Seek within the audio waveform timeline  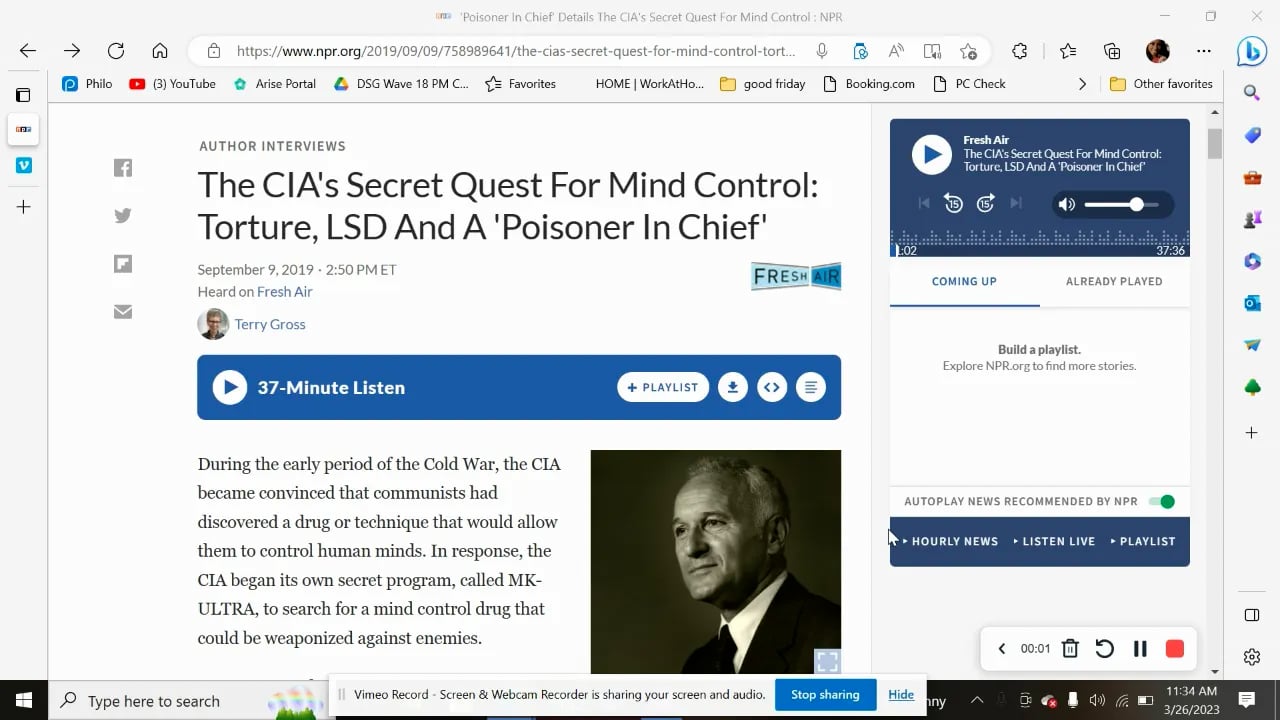(1040, 243)
